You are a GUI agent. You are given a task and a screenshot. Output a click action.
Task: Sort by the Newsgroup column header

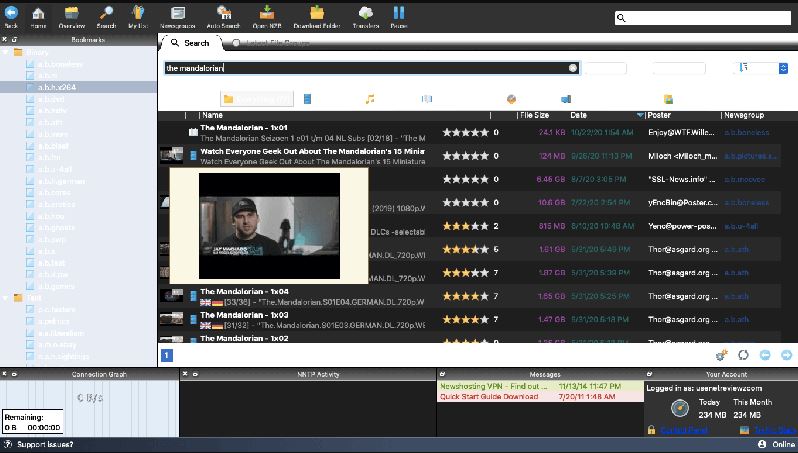[x=744, y=116]
